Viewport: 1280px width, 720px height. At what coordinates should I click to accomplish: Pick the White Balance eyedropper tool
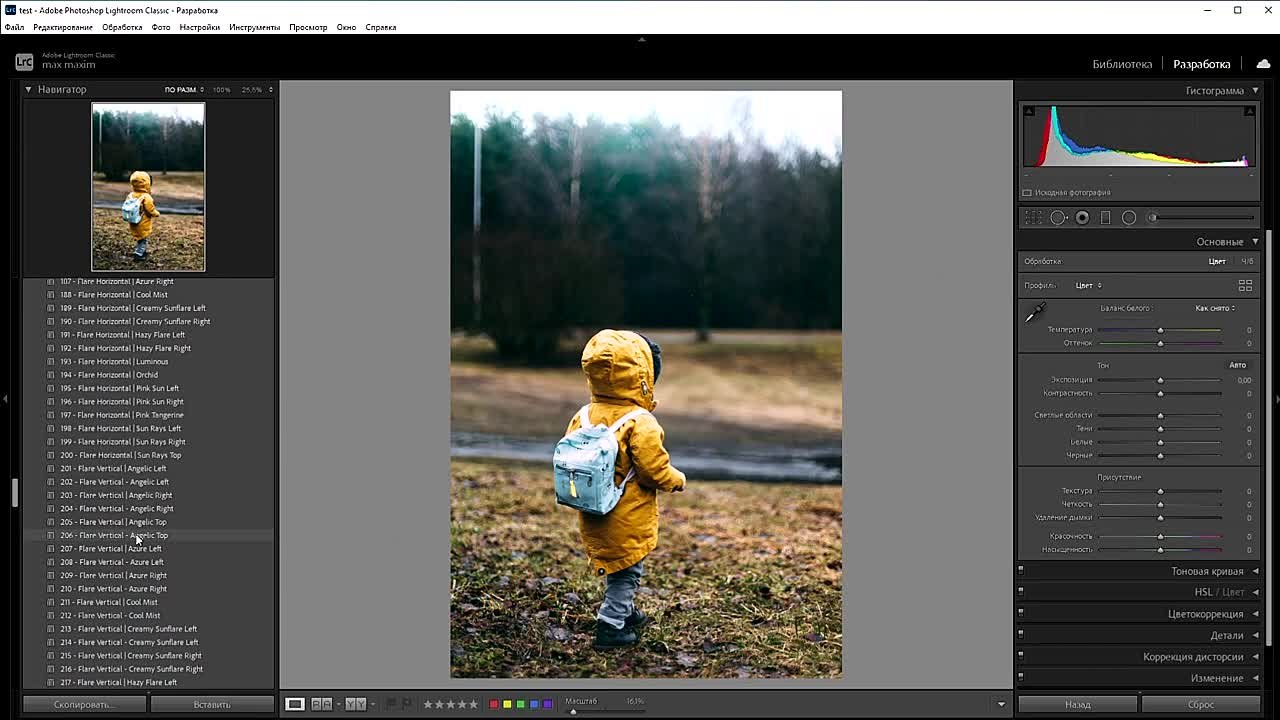[1035, 313]
